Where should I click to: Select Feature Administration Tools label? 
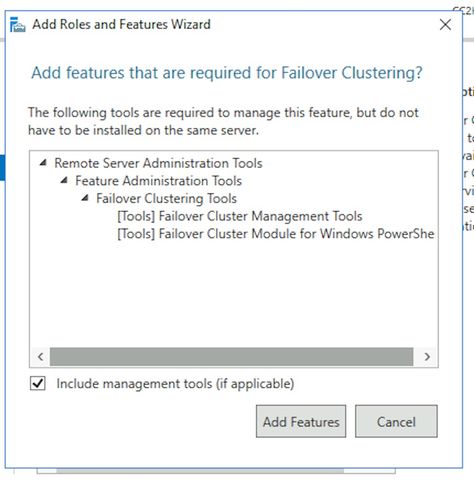158,181
